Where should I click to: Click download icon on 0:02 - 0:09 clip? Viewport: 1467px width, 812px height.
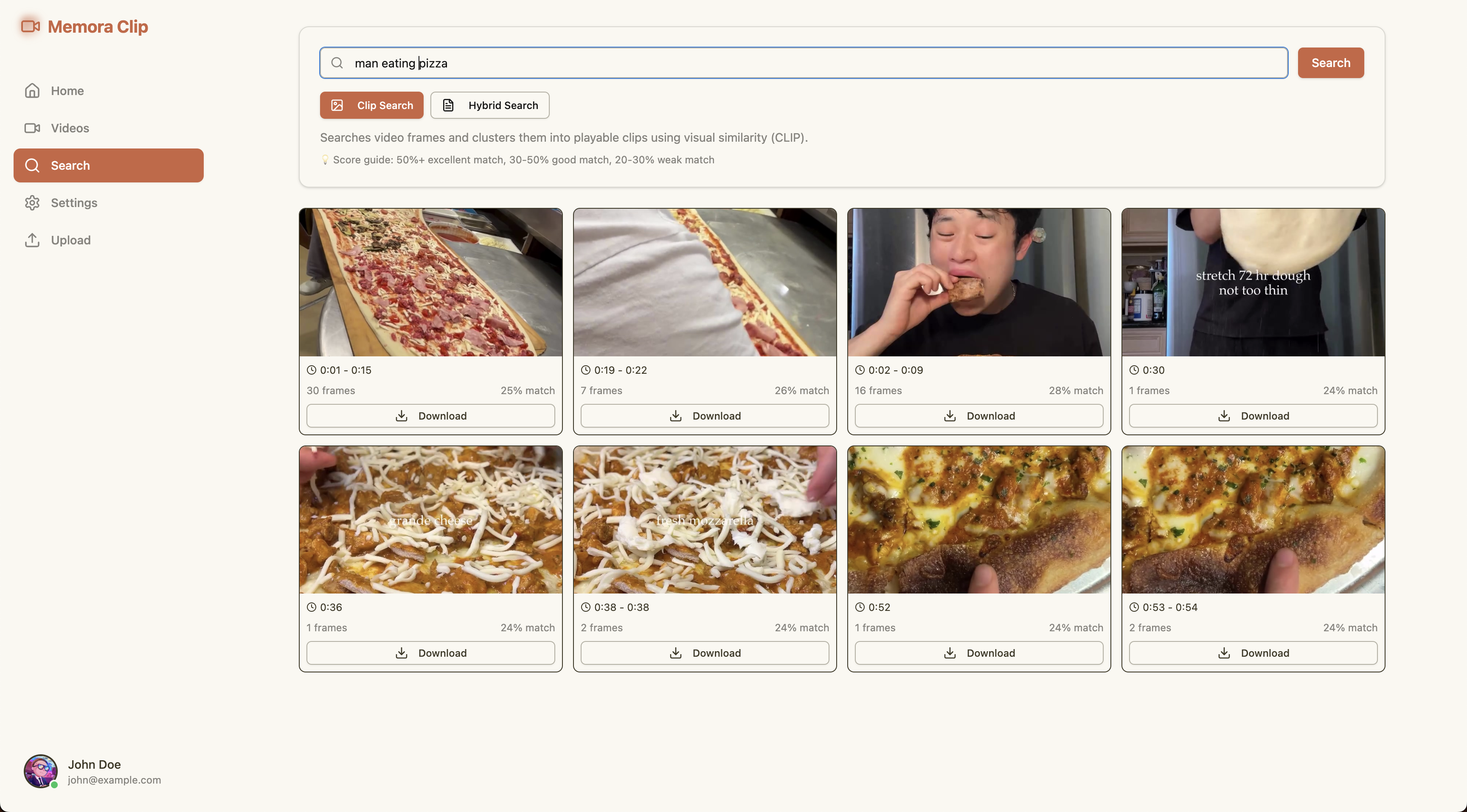click(949, 416)
